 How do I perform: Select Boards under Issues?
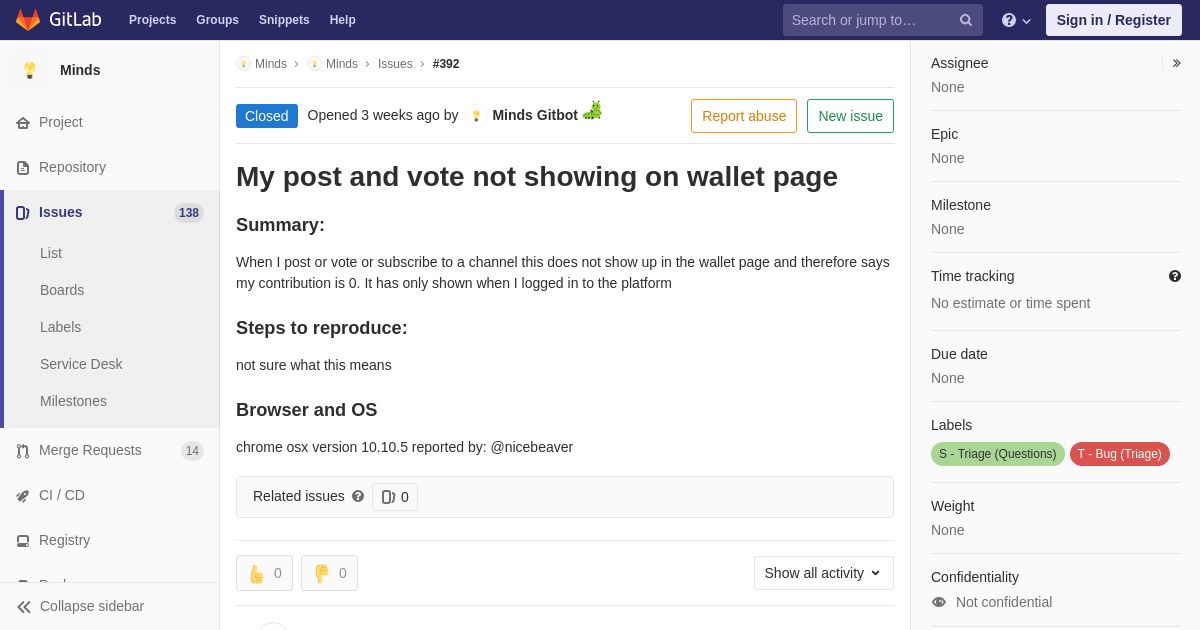tap(62, 290)
